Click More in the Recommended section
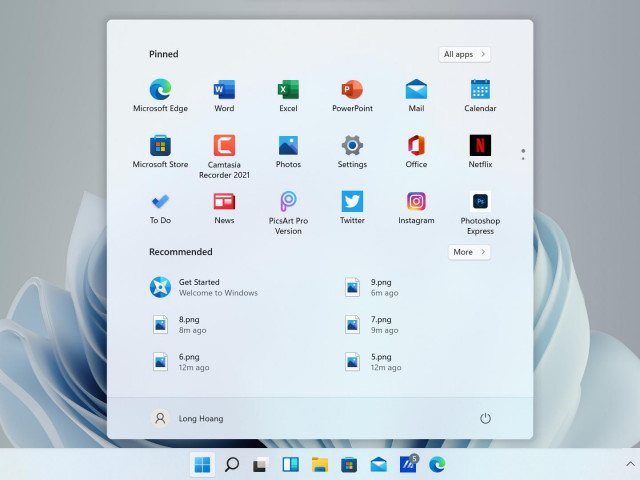 tap(469, 252)
